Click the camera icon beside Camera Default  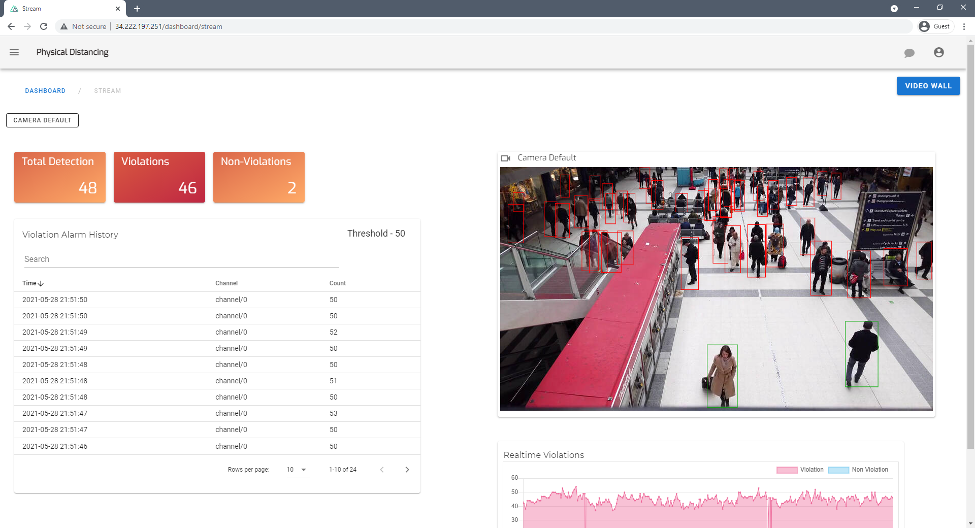[x=505, y=158]
